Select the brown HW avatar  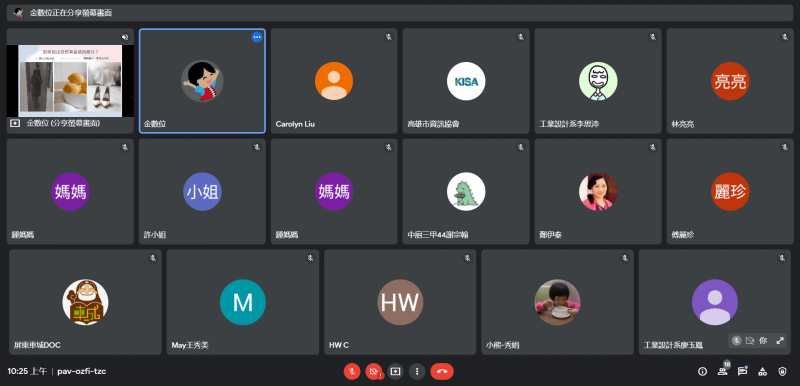coord(400,302)
